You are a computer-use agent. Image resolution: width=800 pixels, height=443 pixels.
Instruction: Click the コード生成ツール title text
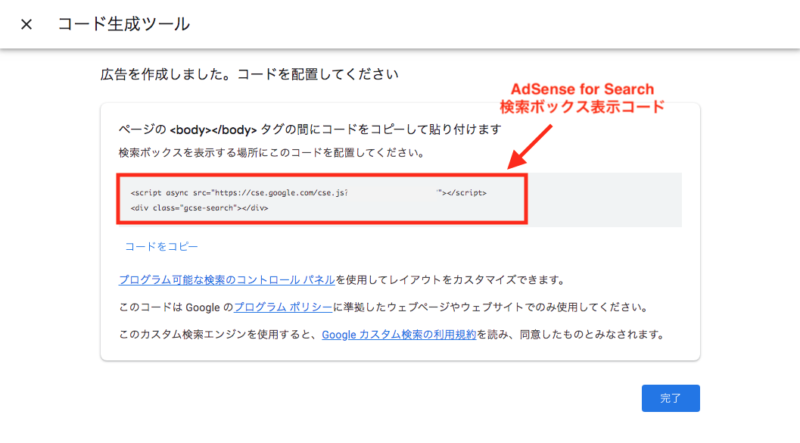tap(123, 24)
